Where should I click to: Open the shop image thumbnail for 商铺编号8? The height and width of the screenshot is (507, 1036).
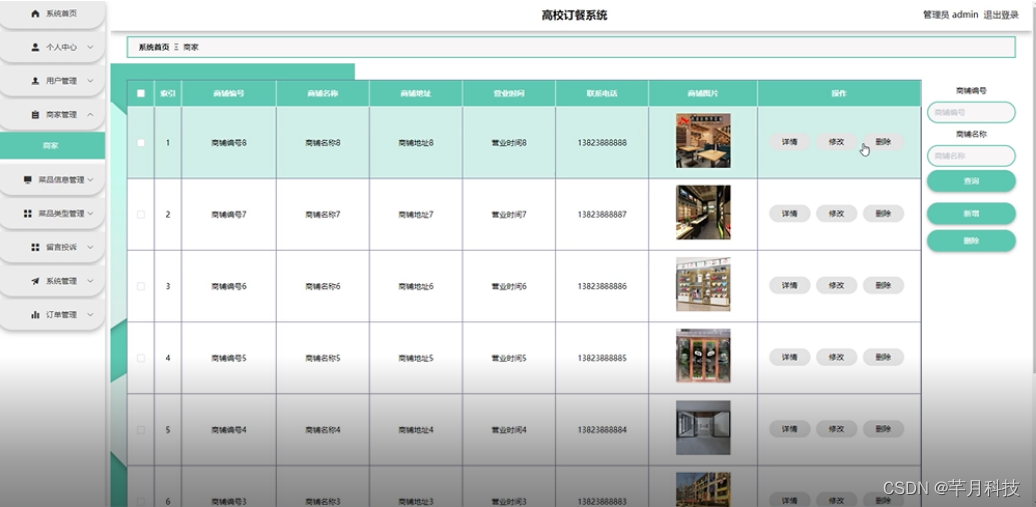point(703,141)
